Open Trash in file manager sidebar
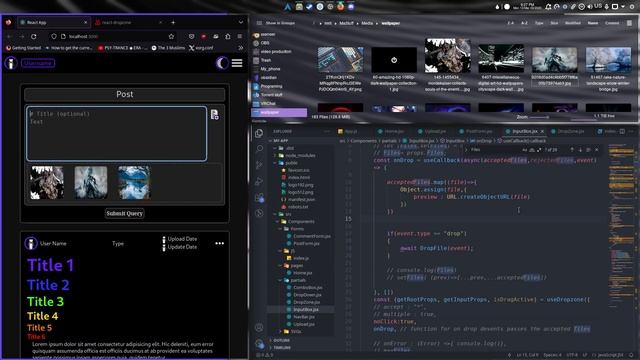This screenshot has height=360, width=640. (x=266, y=60)
